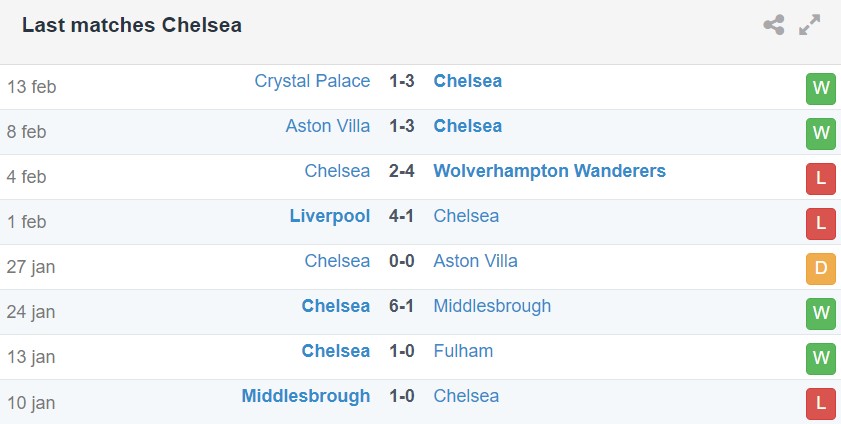Image resolution: width=841 pixels, height=424 pixels.
Task: Open the Fulham team link
Action: [x=463, y=351]
